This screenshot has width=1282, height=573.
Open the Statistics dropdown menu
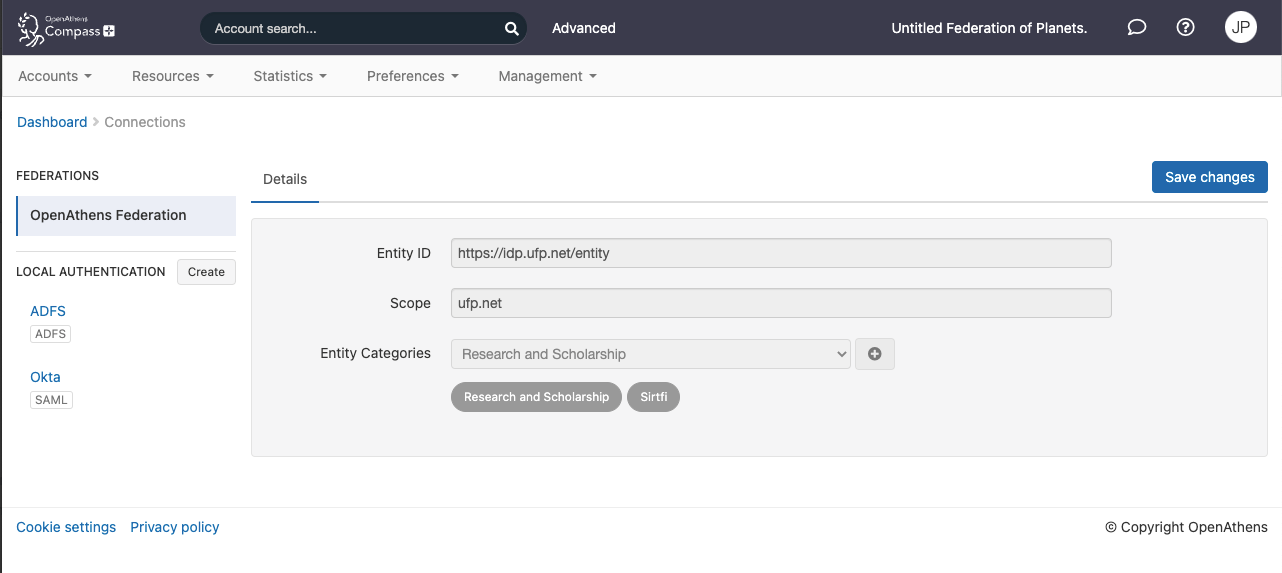coord(289,76)
